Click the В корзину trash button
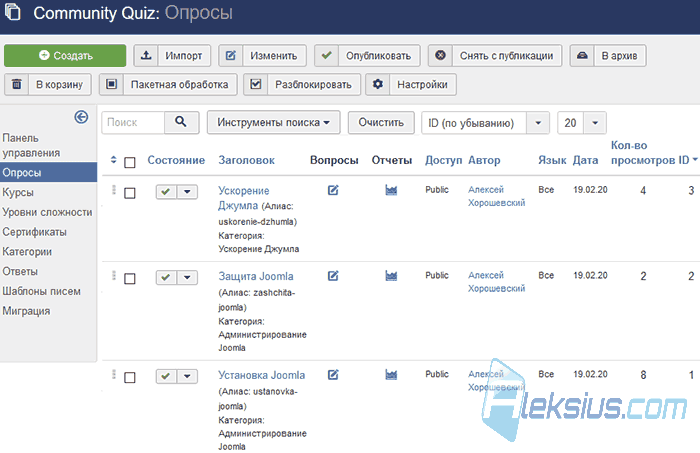Viewport: 700px width, 453px height. tap(48, 84)
